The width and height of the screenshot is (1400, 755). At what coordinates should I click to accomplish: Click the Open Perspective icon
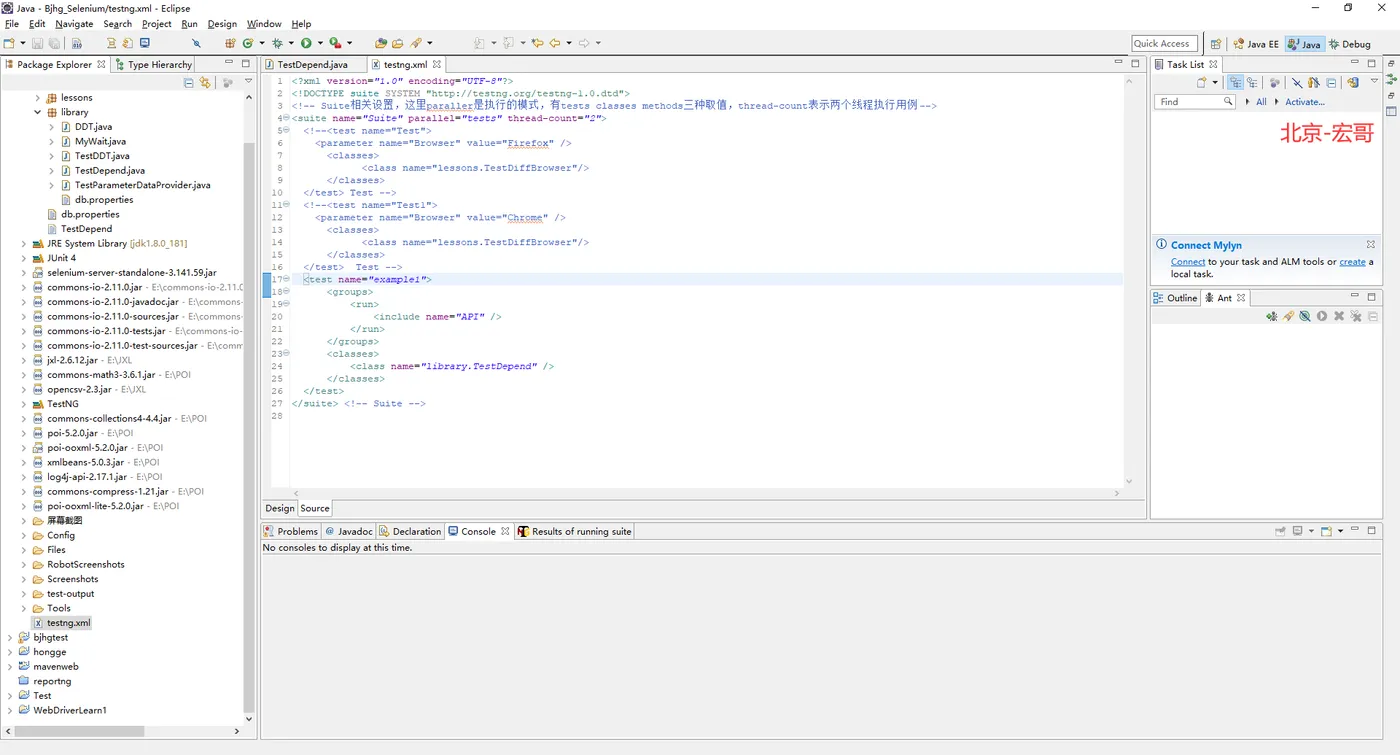tap(1215, 44)
